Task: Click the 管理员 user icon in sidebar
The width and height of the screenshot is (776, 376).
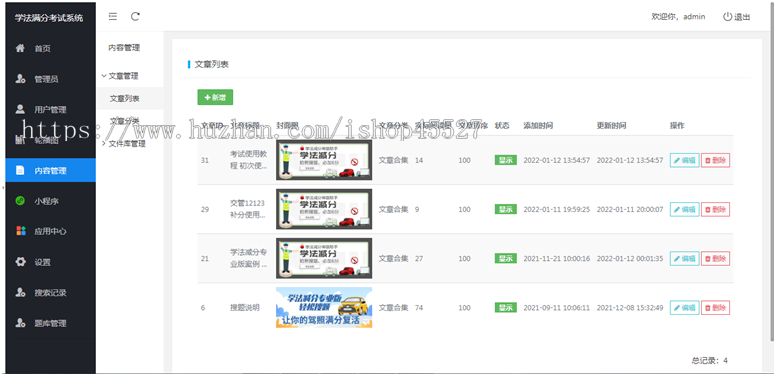Action: (x=20, y=79)
